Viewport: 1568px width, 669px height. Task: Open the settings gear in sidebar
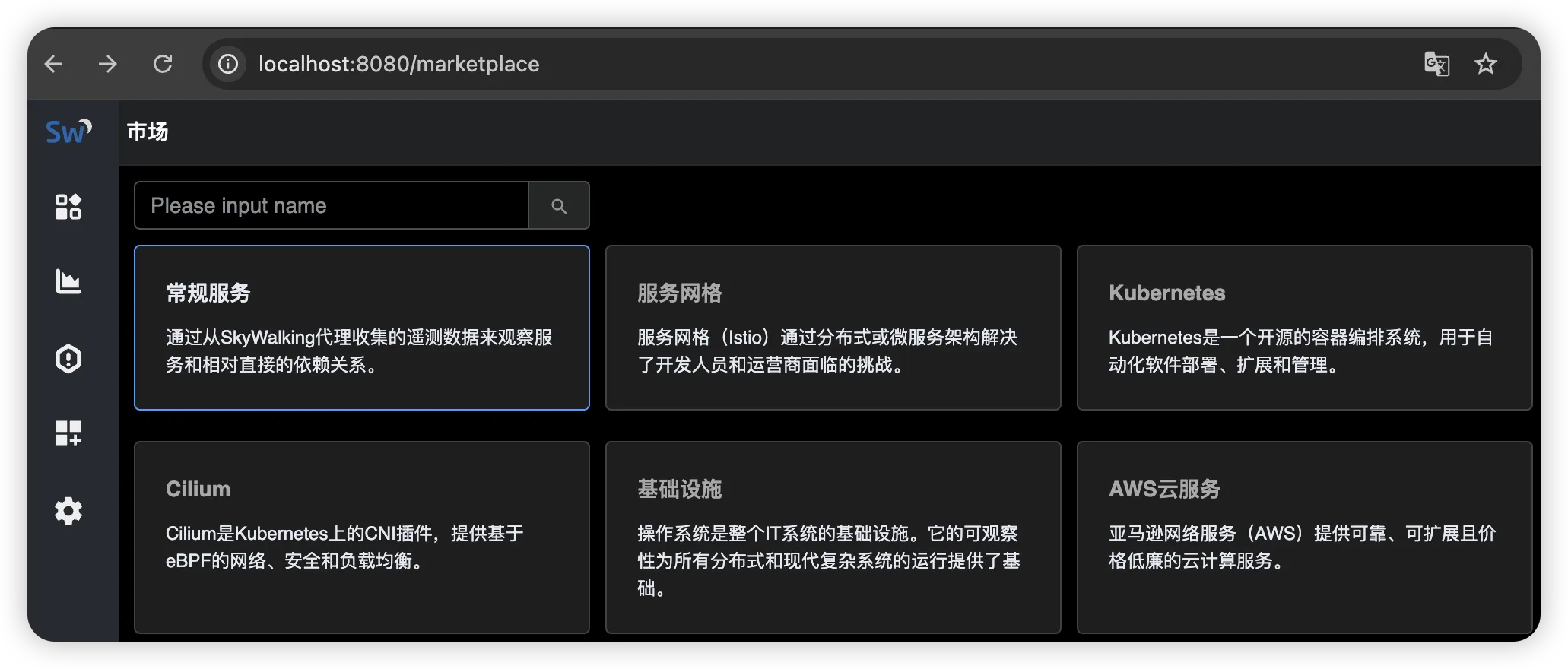click(68, 511)
